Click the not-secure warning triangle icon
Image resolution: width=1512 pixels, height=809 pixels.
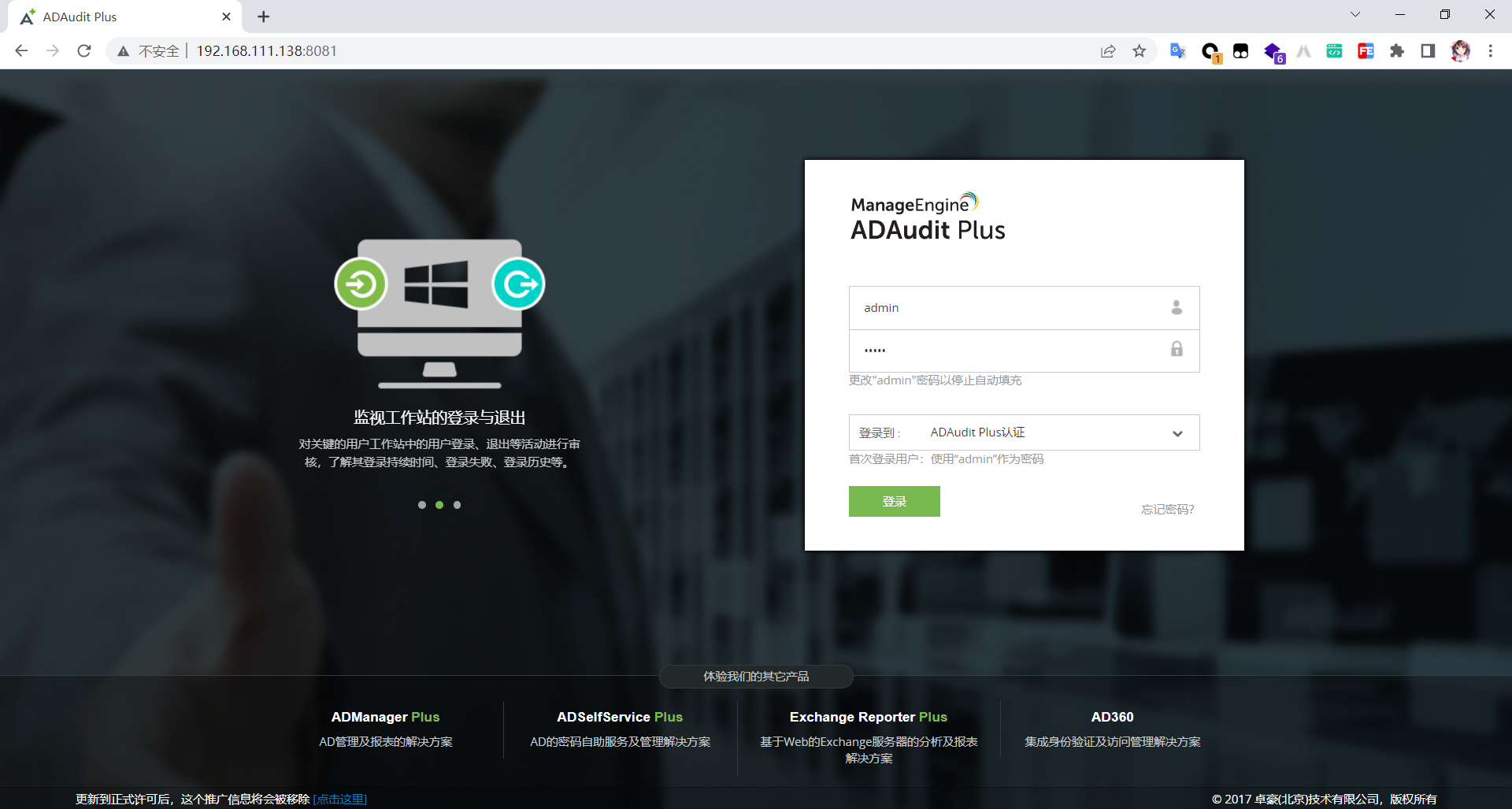click(x=123, y=51)
